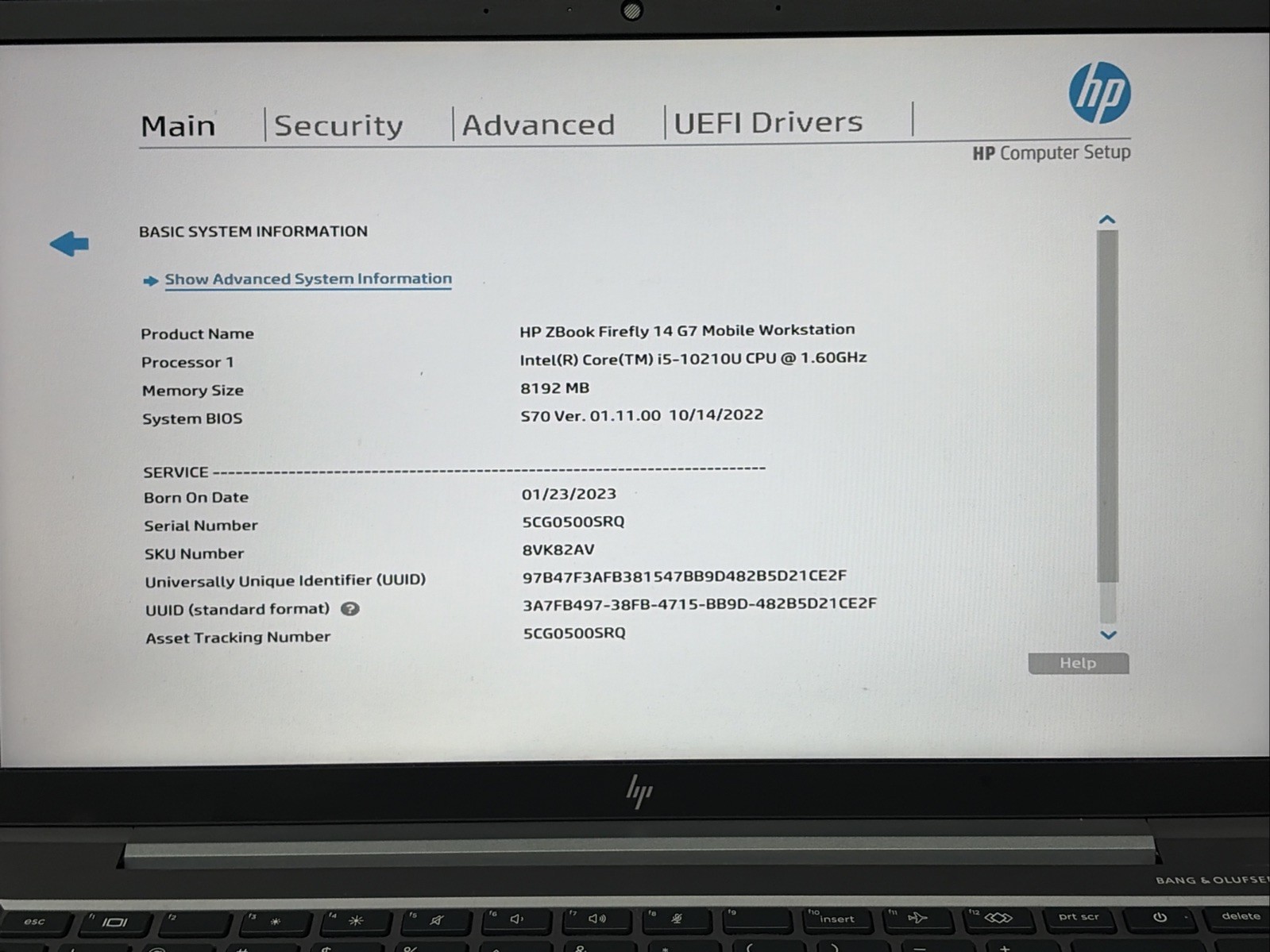Image resolution: width=1270 pixels, height=952 pixels.
Task: Open Show Advanced System Information link
Action: [x=308, y=279]
